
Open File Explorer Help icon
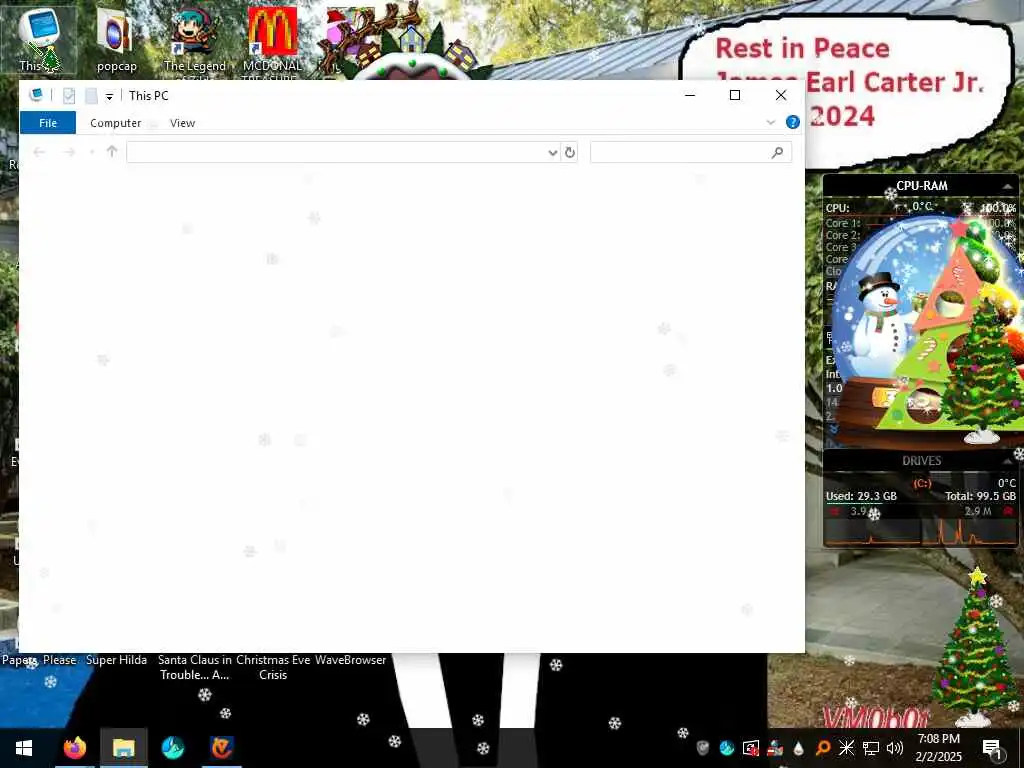[793, 122]
